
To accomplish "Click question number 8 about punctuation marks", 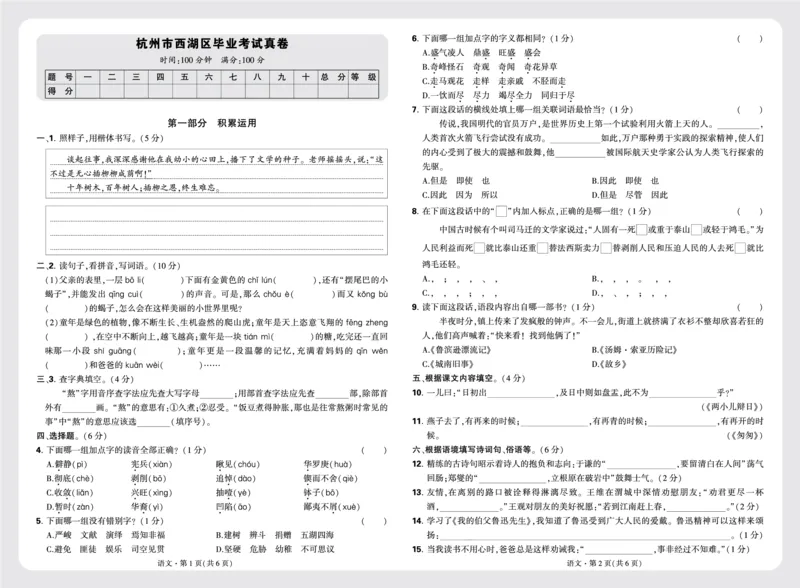I will pos(414,211).
